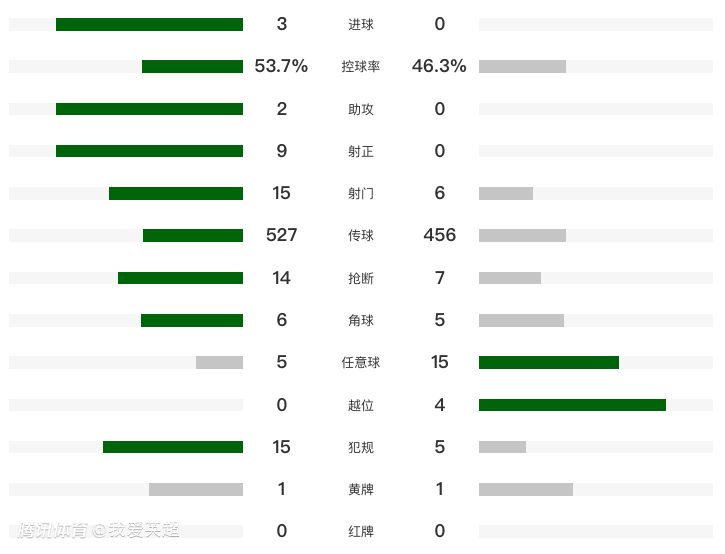Click the 助攻 row label
This screenshot has height=554, width=725.
(361, 109)
